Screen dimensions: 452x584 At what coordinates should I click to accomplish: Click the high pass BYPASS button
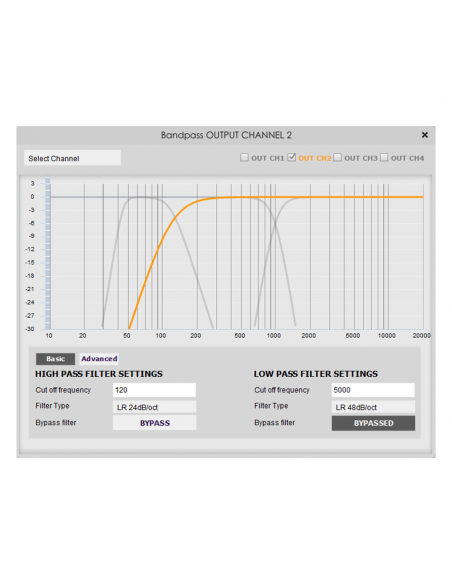tap(155, 423)
